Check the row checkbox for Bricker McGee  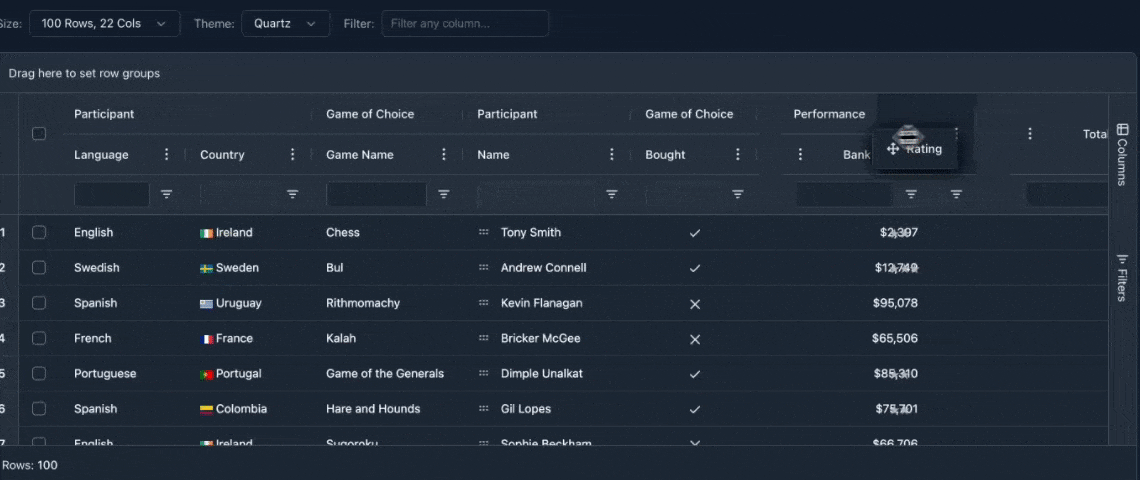click(39, 338)
